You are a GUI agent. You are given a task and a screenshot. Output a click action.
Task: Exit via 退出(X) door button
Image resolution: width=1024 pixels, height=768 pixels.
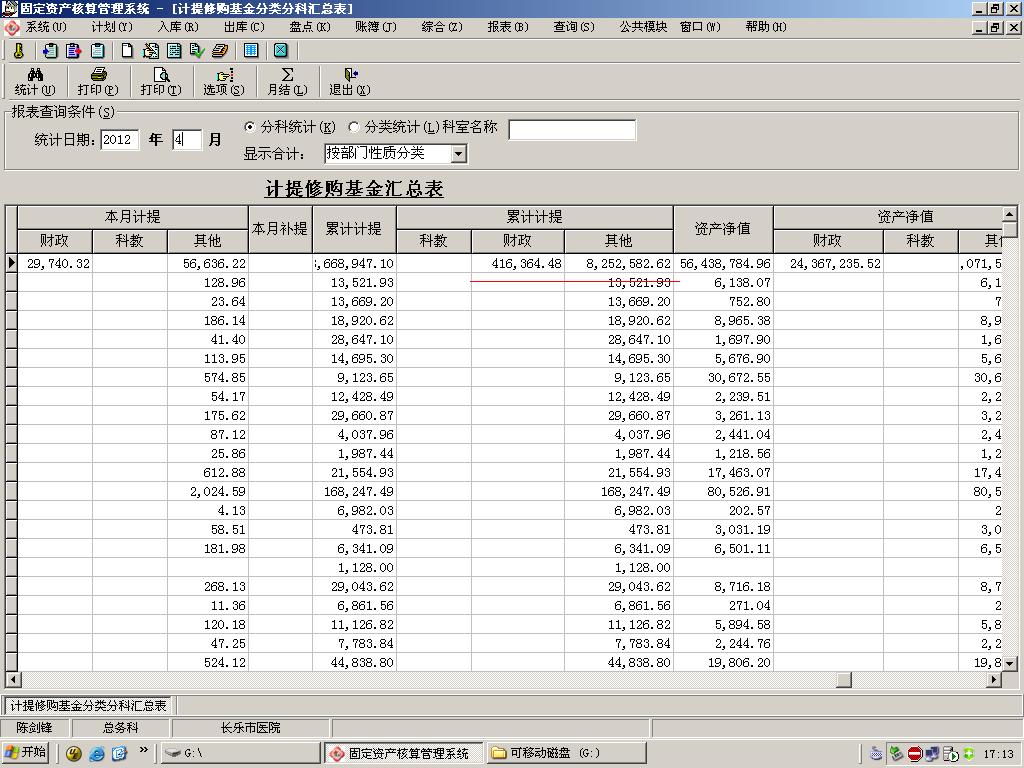(x=350, y=82)
